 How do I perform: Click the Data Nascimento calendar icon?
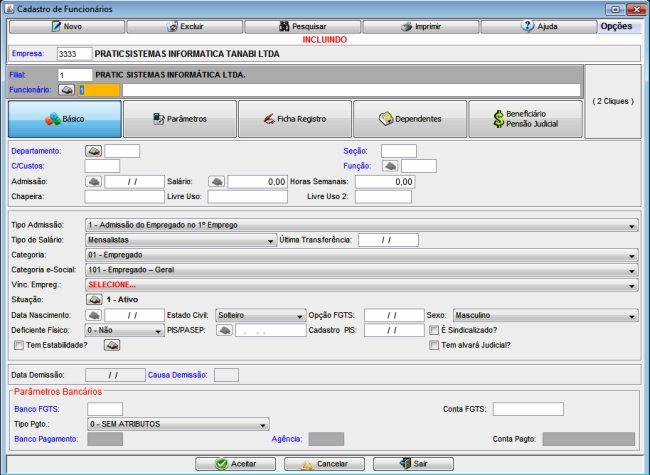pos(94,315)
